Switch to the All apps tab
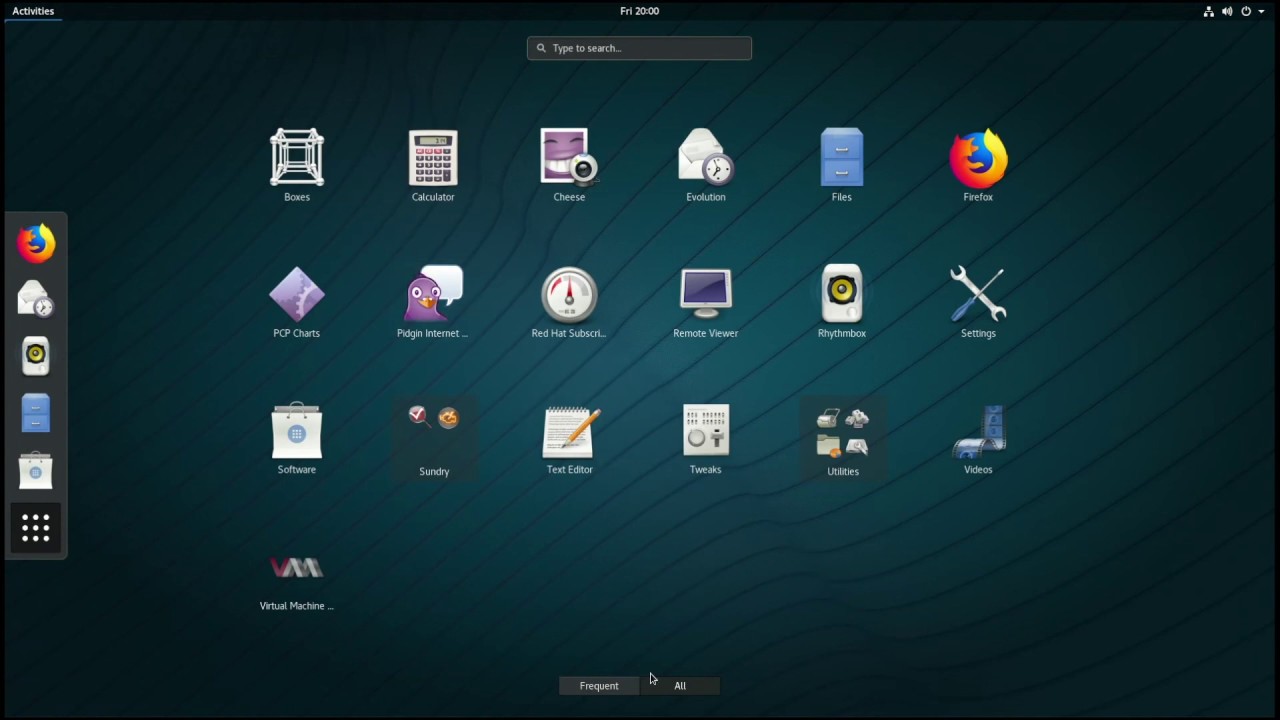1280x720 pixels. click(680, 686)
